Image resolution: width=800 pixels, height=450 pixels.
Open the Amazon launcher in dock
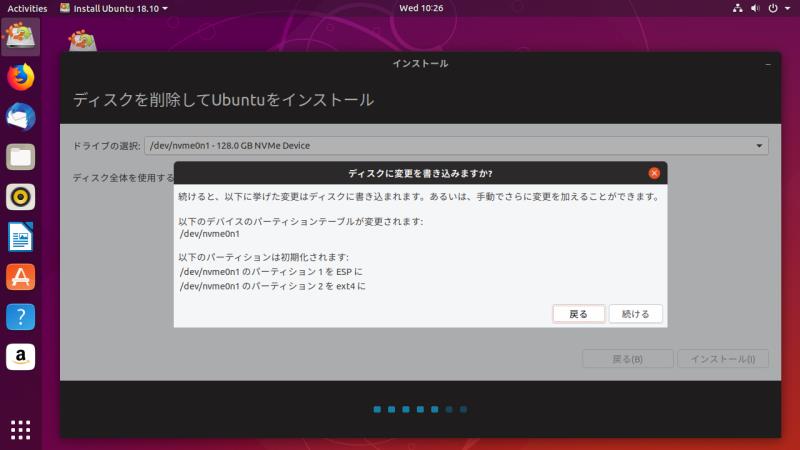[x=20, y=357]
